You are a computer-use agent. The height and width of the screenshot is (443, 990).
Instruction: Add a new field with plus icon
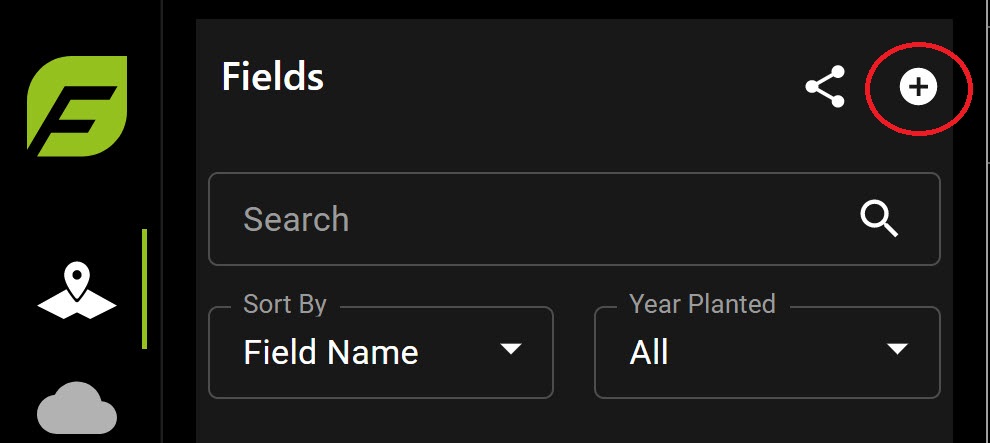(918, 87)
